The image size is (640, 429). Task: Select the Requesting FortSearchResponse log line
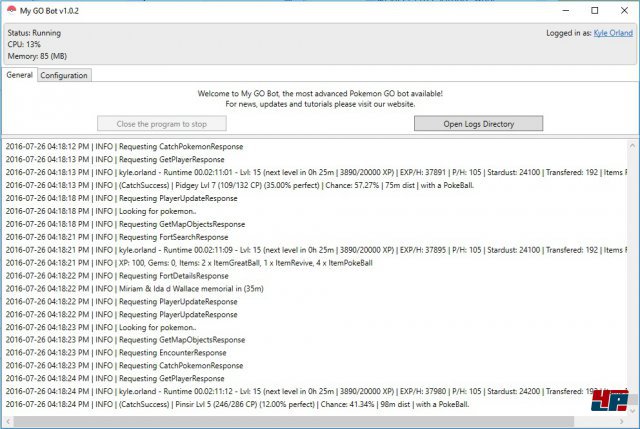(x=117, y=237)
